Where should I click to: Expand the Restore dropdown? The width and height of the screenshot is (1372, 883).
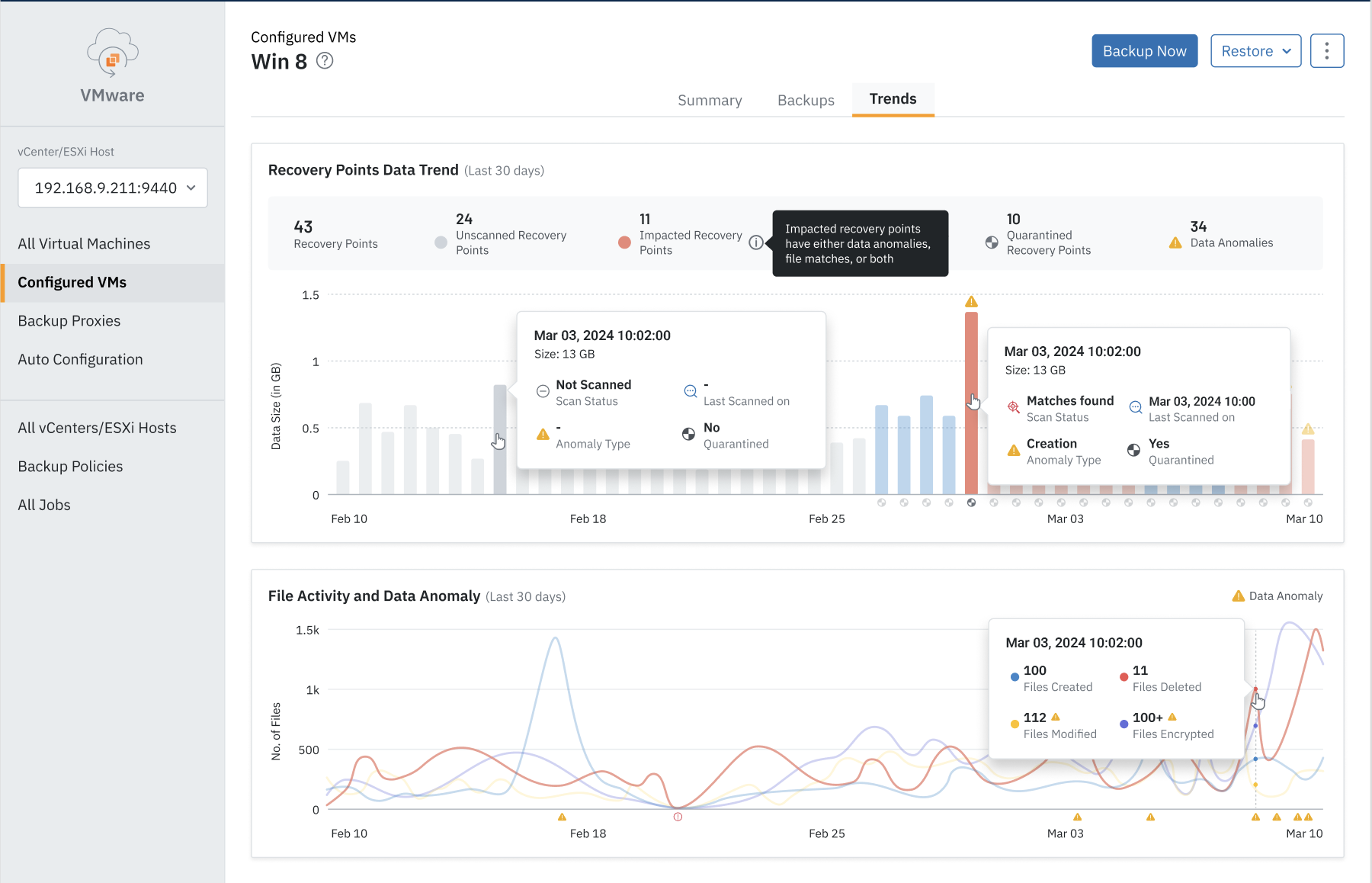click(1255, 50)
